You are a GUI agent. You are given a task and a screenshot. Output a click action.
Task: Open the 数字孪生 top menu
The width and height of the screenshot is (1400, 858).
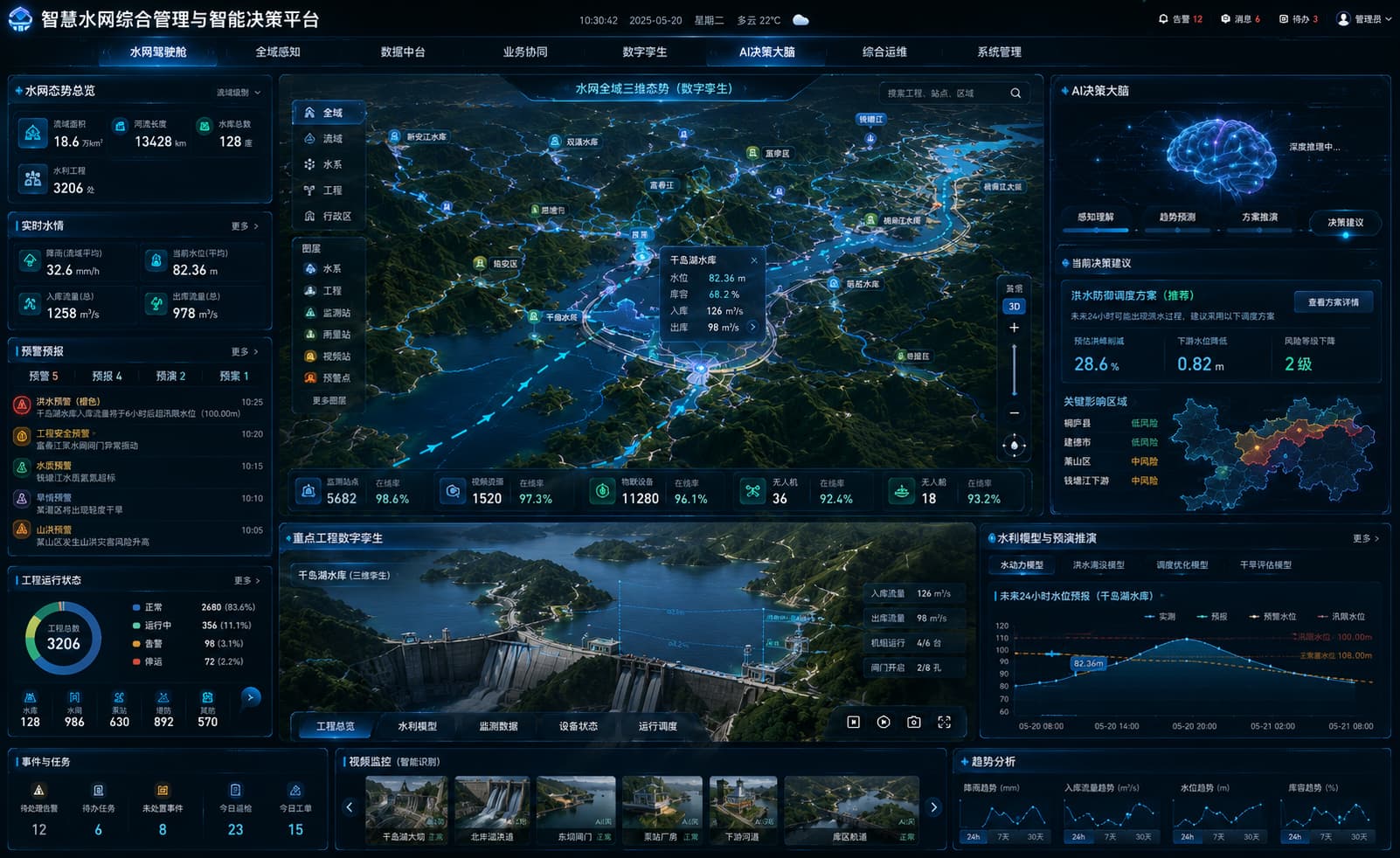(x=645, y=52)
